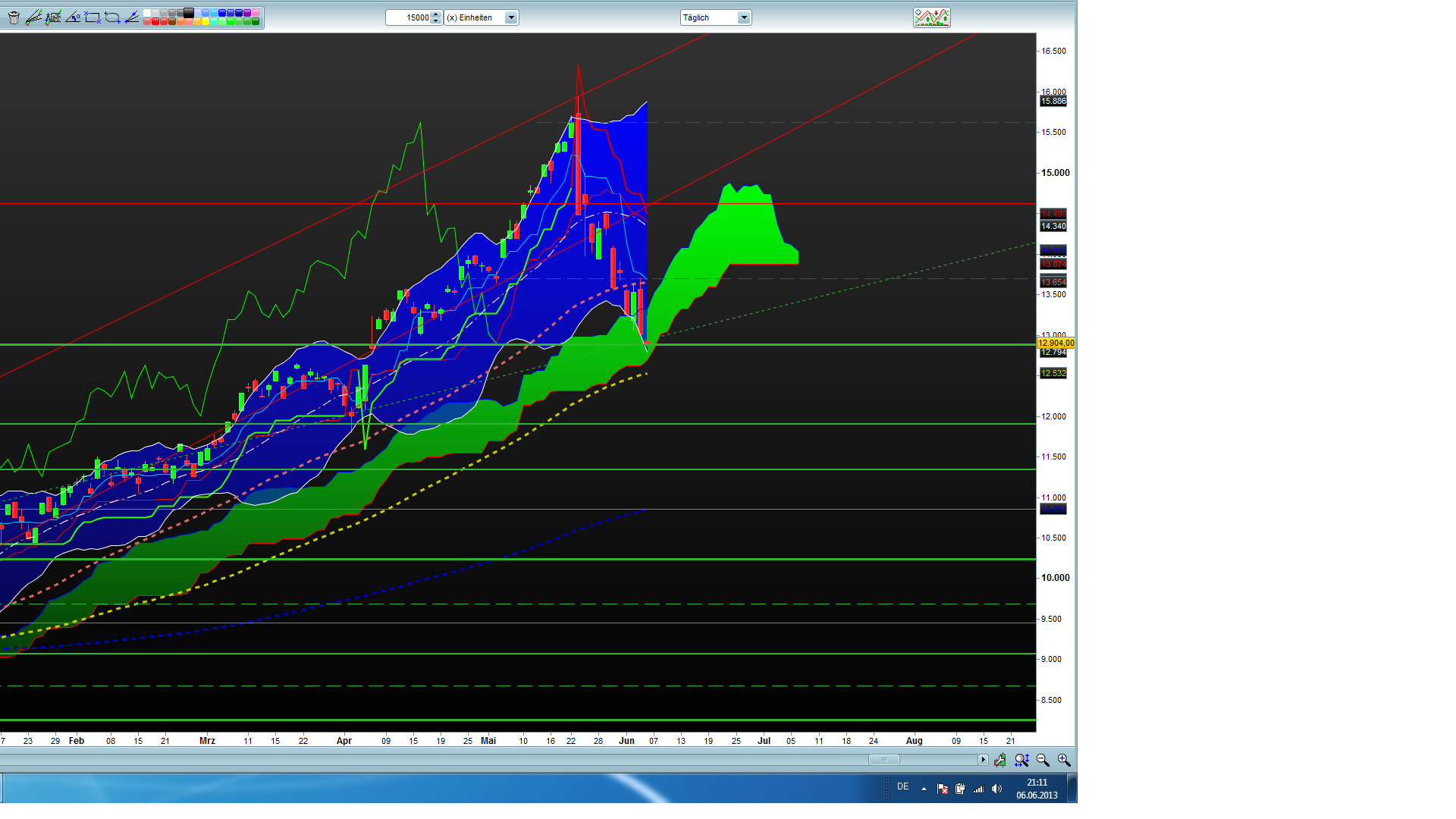
Task: Pick the yellow color swatch
Action: 206,21
